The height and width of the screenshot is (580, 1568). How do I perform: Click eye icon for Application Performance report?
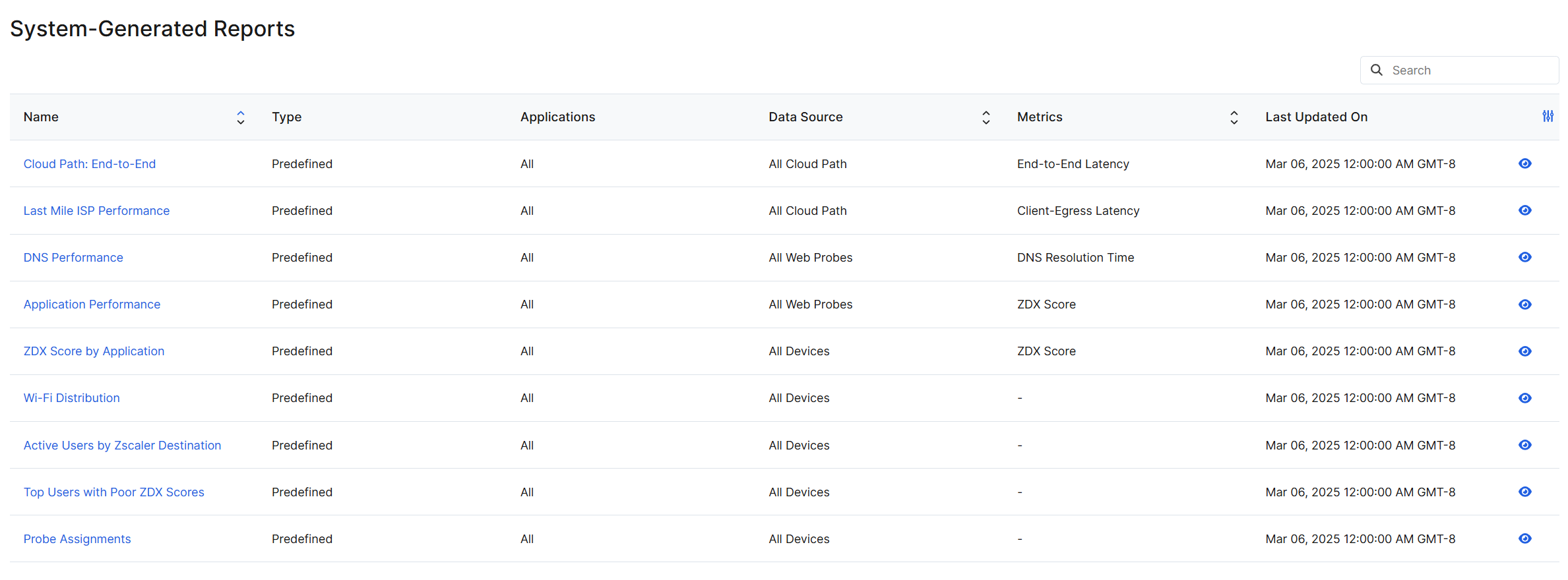click(x=1524, y=304)
